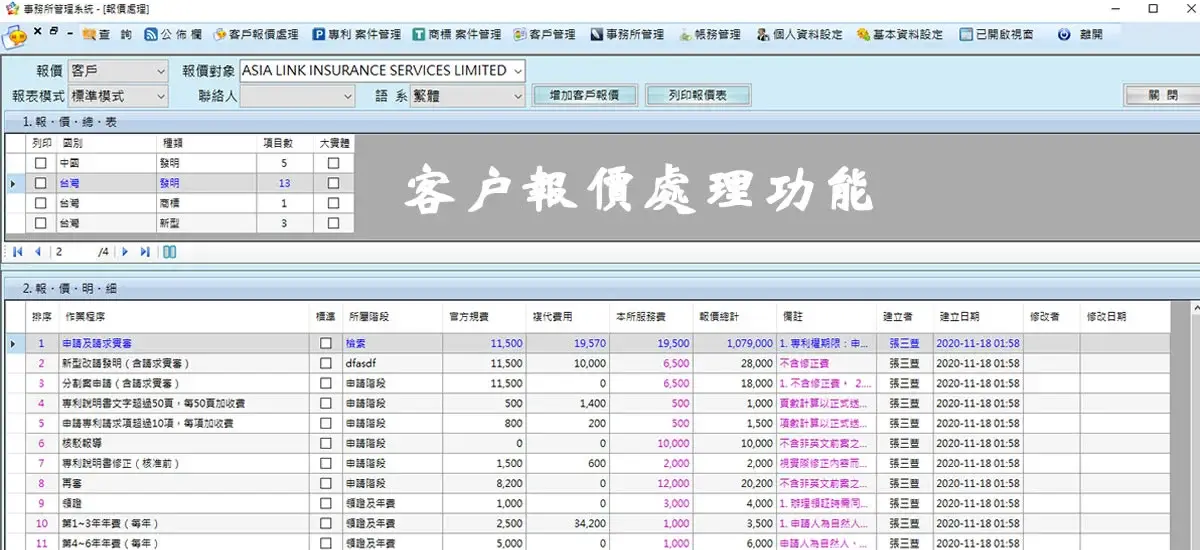
Task: Go to previous record in summary navigator
Action: pos(38,252)
